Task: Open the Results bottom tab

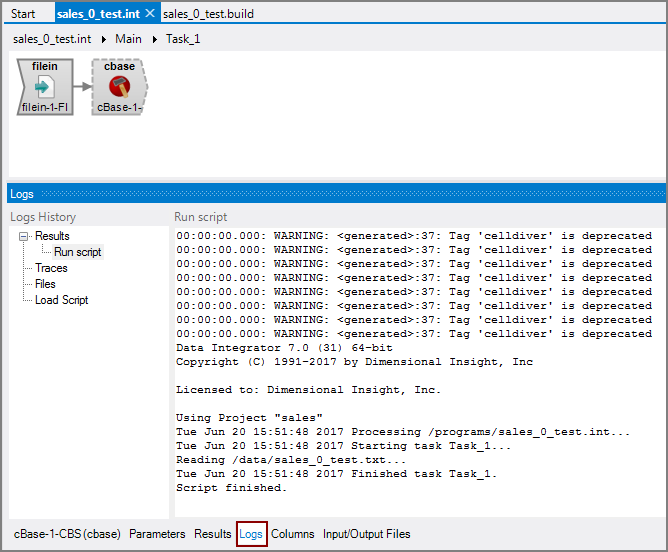Action: (x=212, y=534)
